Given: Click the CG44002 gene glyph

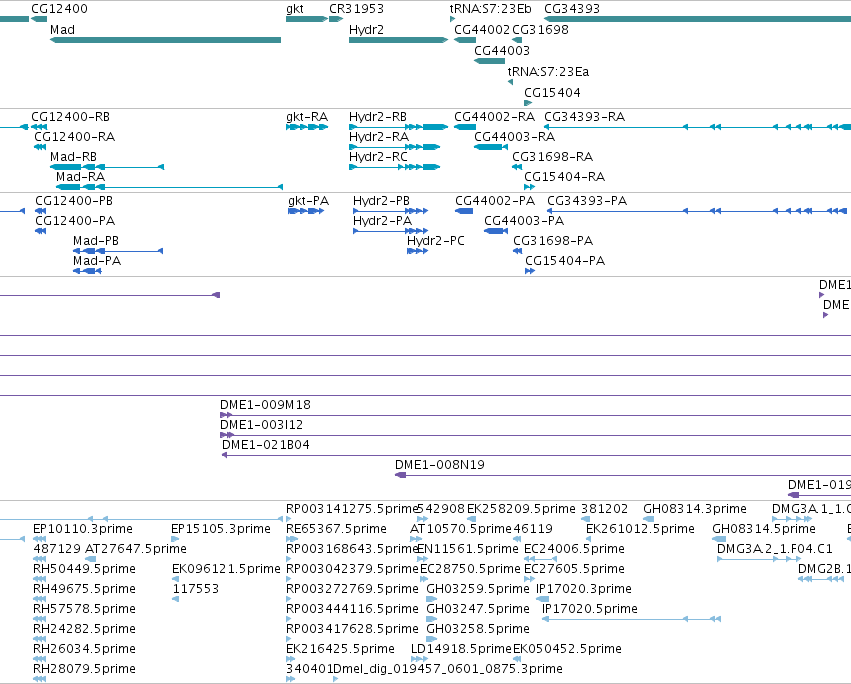Looking at the screenshot, I should pyautogui.click(x=465, y=40).
